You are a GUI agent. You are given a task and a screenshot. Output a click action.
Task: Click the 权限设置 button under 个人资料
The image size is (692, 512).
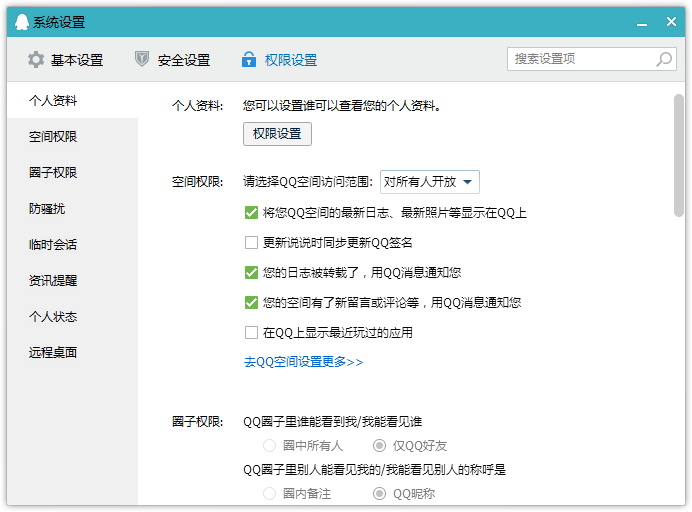click(x=277, y=134)
